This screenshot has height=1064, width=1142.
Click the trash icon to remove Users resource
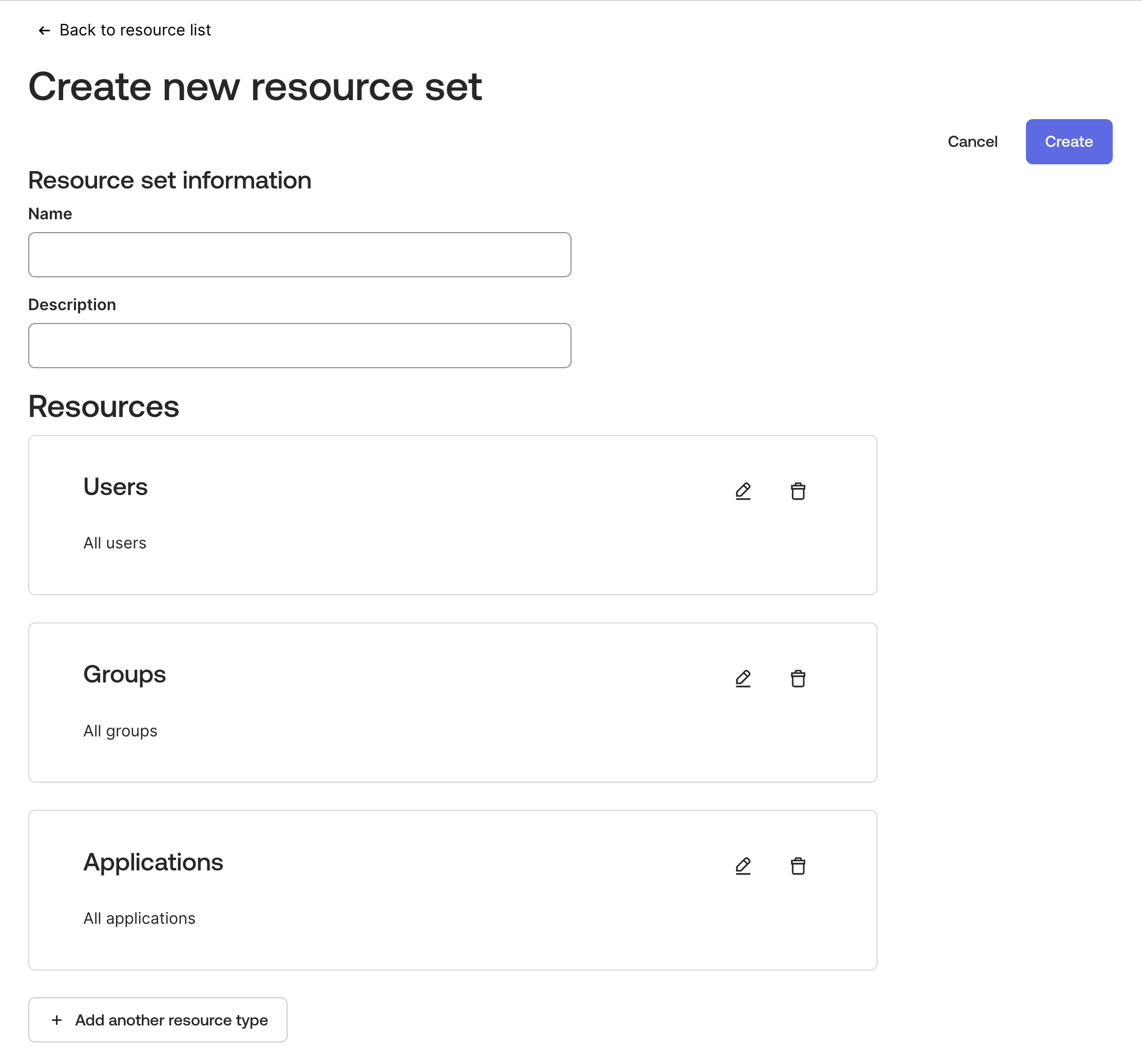click(797, 490)
